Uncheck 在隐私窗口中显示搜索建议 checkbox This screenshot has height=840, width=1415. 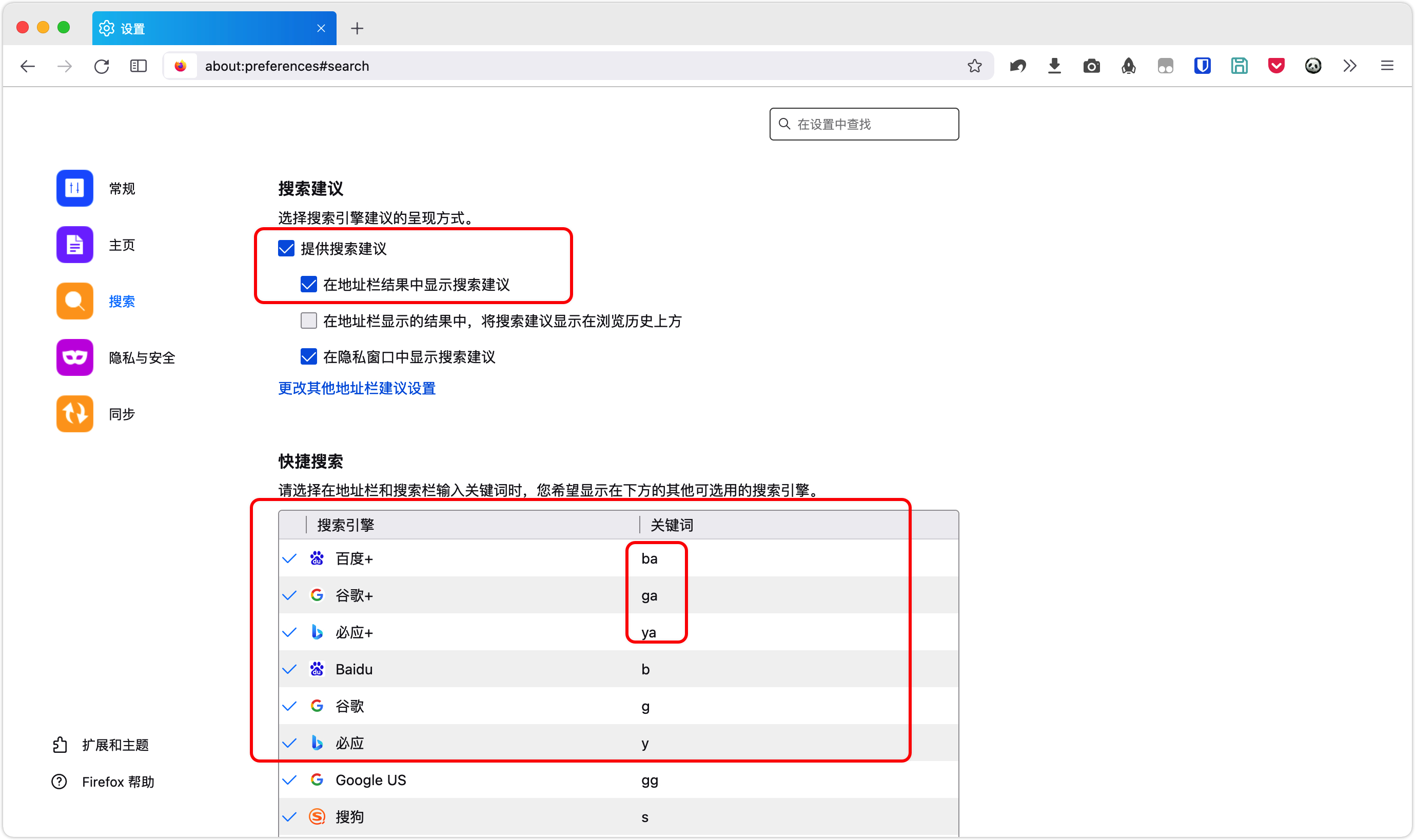308,356
